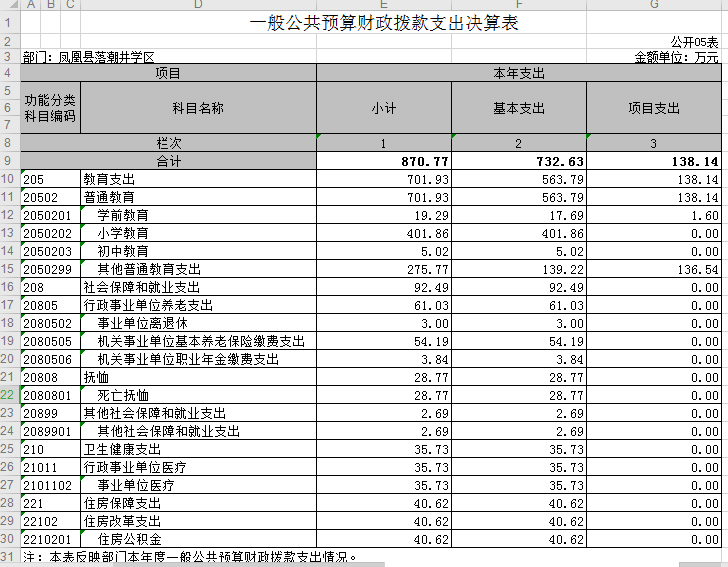Select the 住房公积金 cell
This screenshot has height=567, width=728.
(x=198, y=539)
